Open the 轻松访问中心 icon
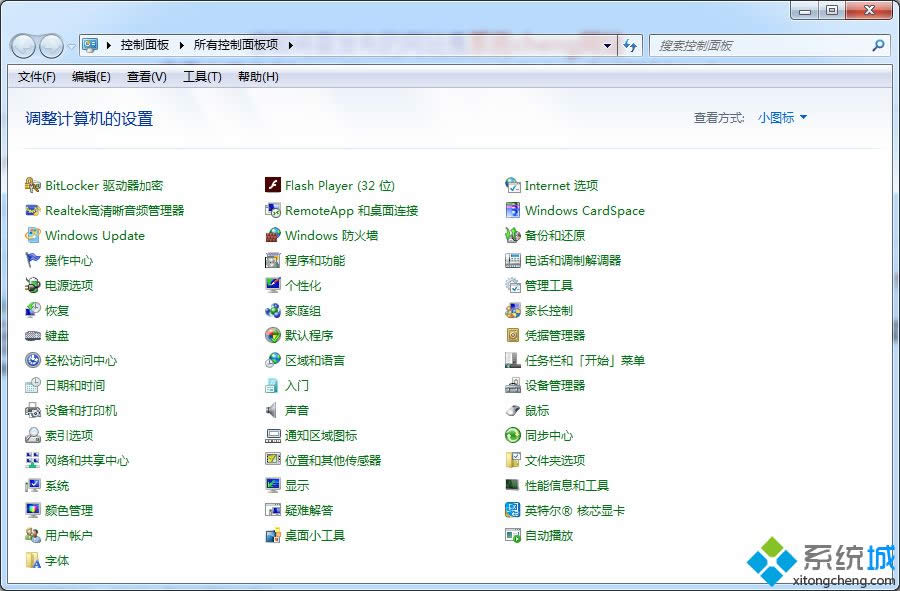Screen dimensions: 900x591 (33, 360)
